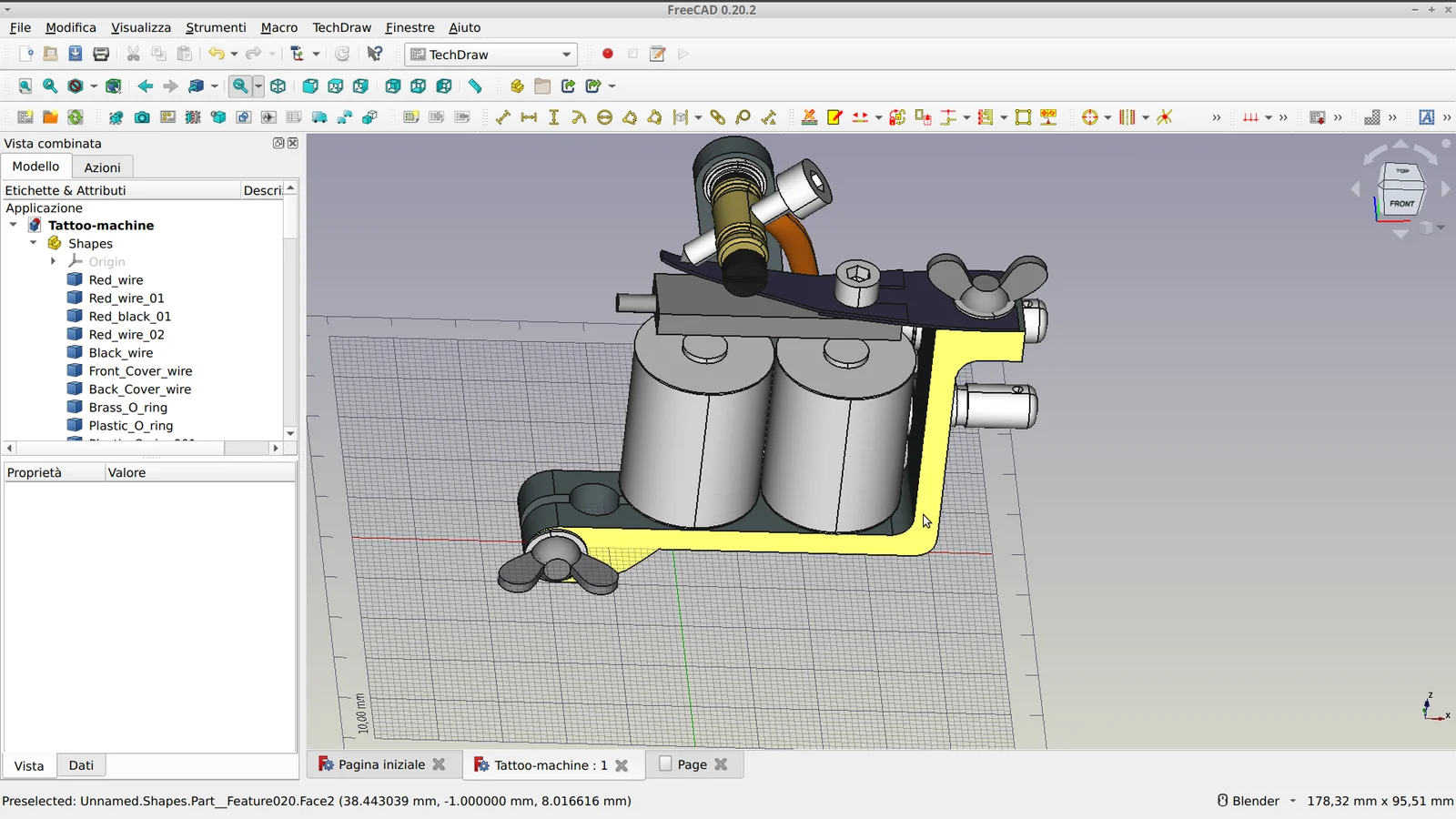This screenshot has height=819, width=1456.
Task: Set the view to axonometric
Action: [278, 86]
